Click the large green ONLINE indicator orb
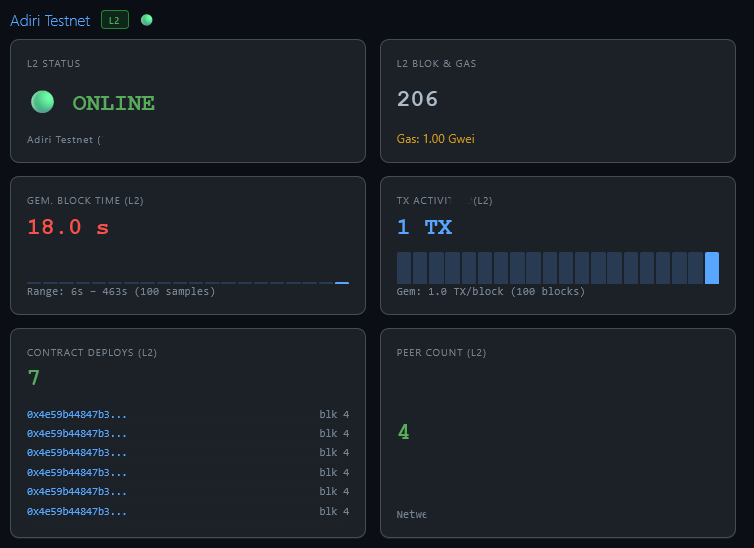754x548 pixels. 42,102
